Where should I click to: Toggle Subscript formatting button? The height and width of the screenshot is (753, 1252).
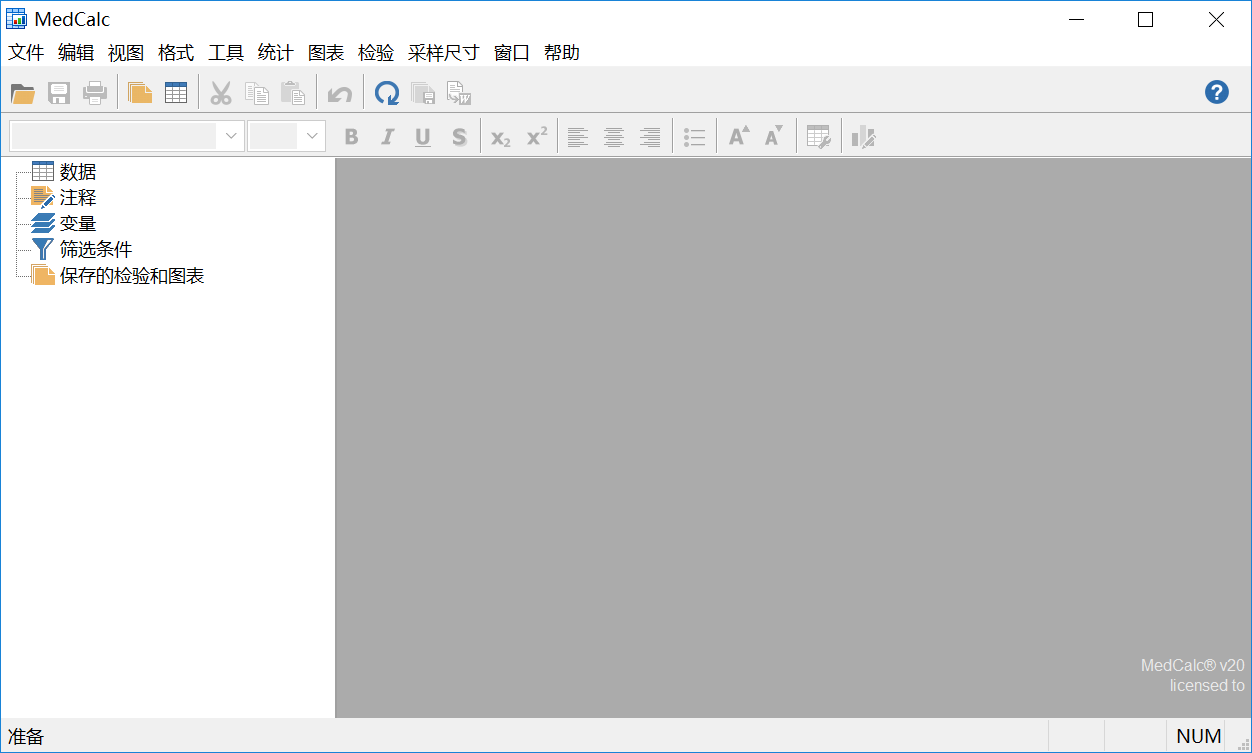(501, 138)
